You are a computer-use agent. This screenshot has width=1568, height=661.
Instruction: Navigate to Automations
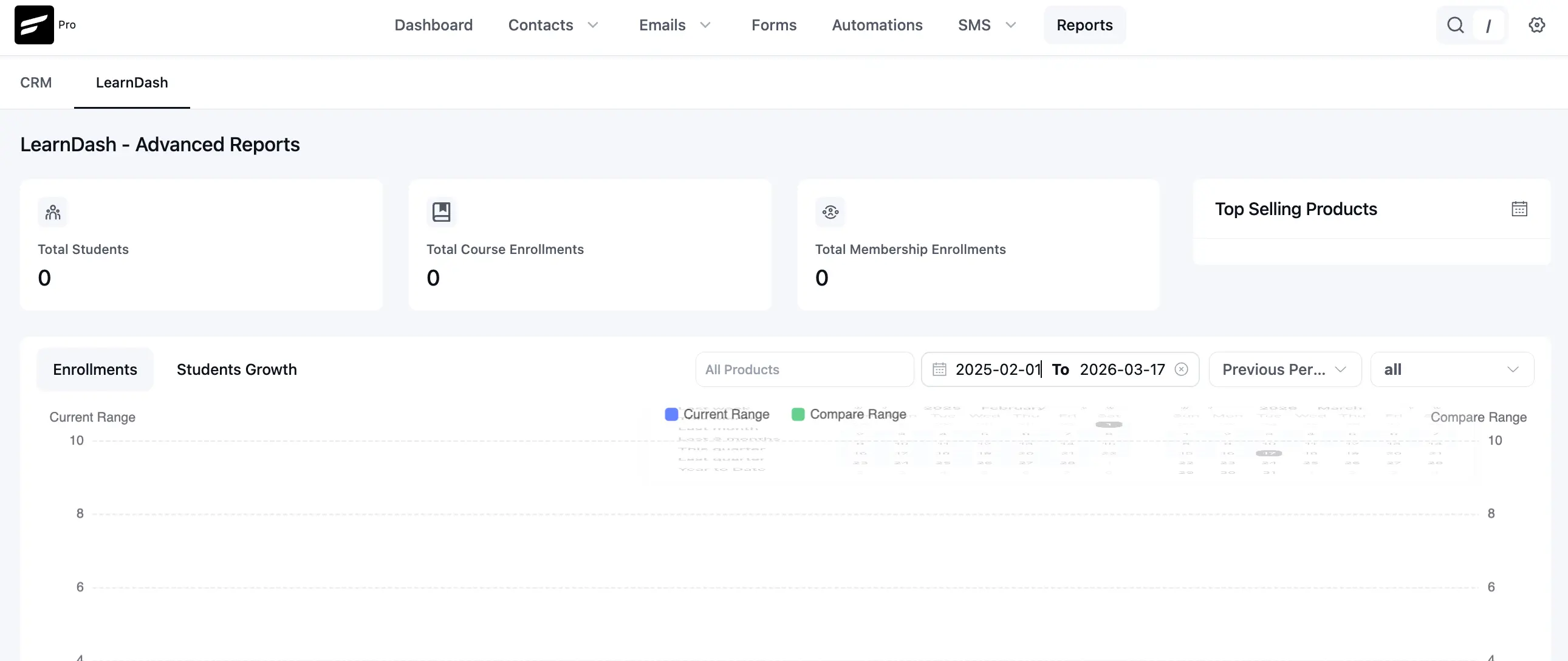tap(877, 25)
